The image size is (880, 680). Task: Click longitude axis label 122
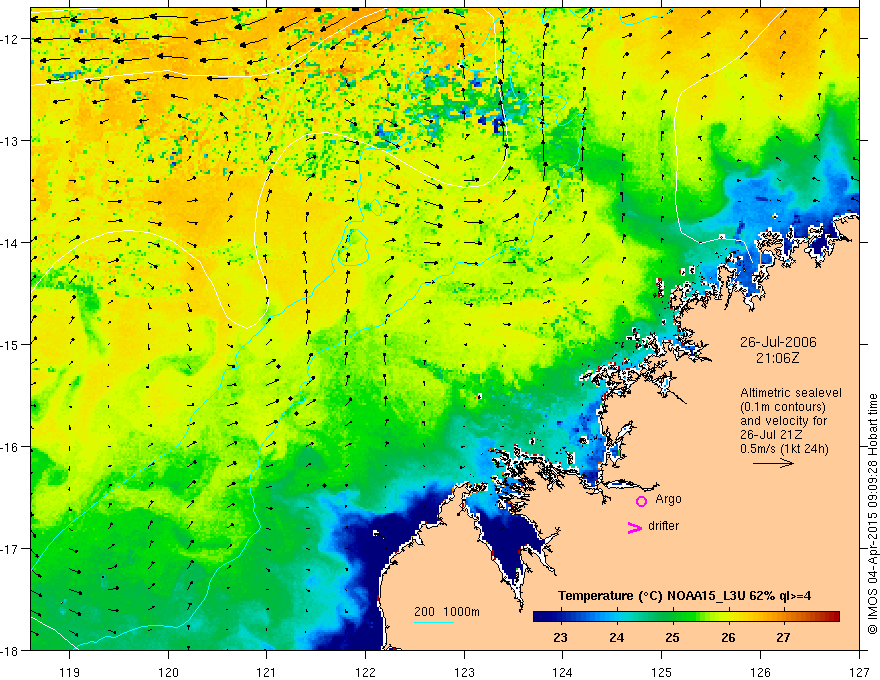[x=365, y=672]
